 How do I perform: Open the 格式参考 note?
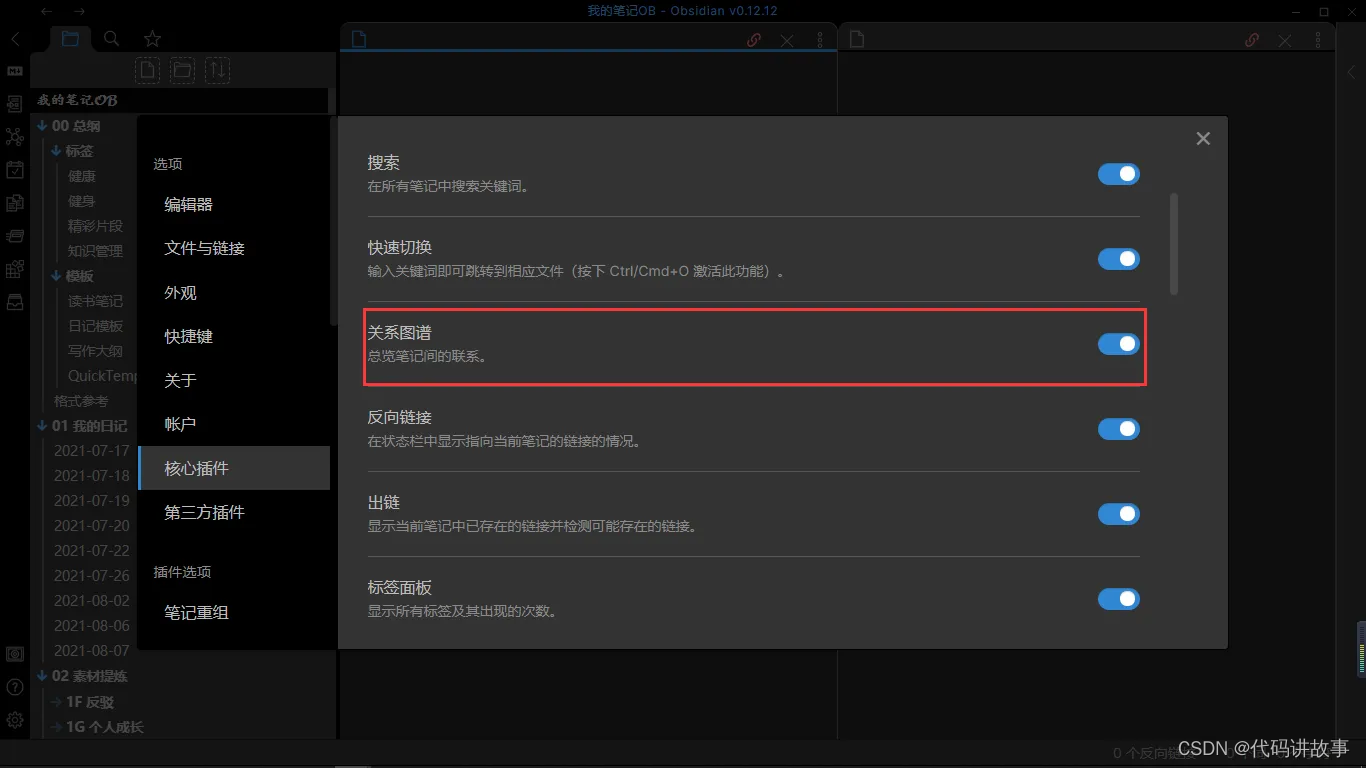click(81, 401)
